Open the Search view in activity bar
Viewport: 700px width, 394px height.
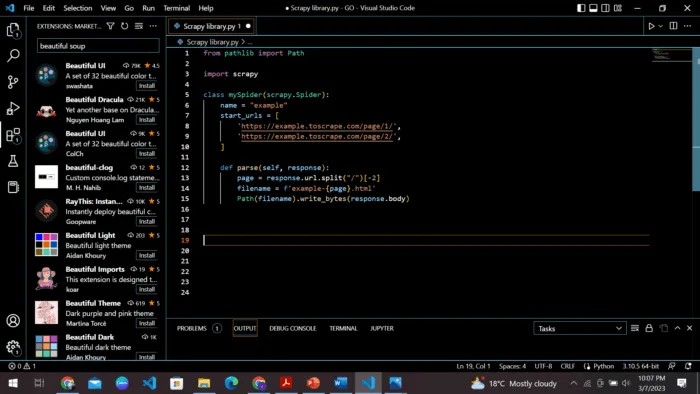pos(13,56)
